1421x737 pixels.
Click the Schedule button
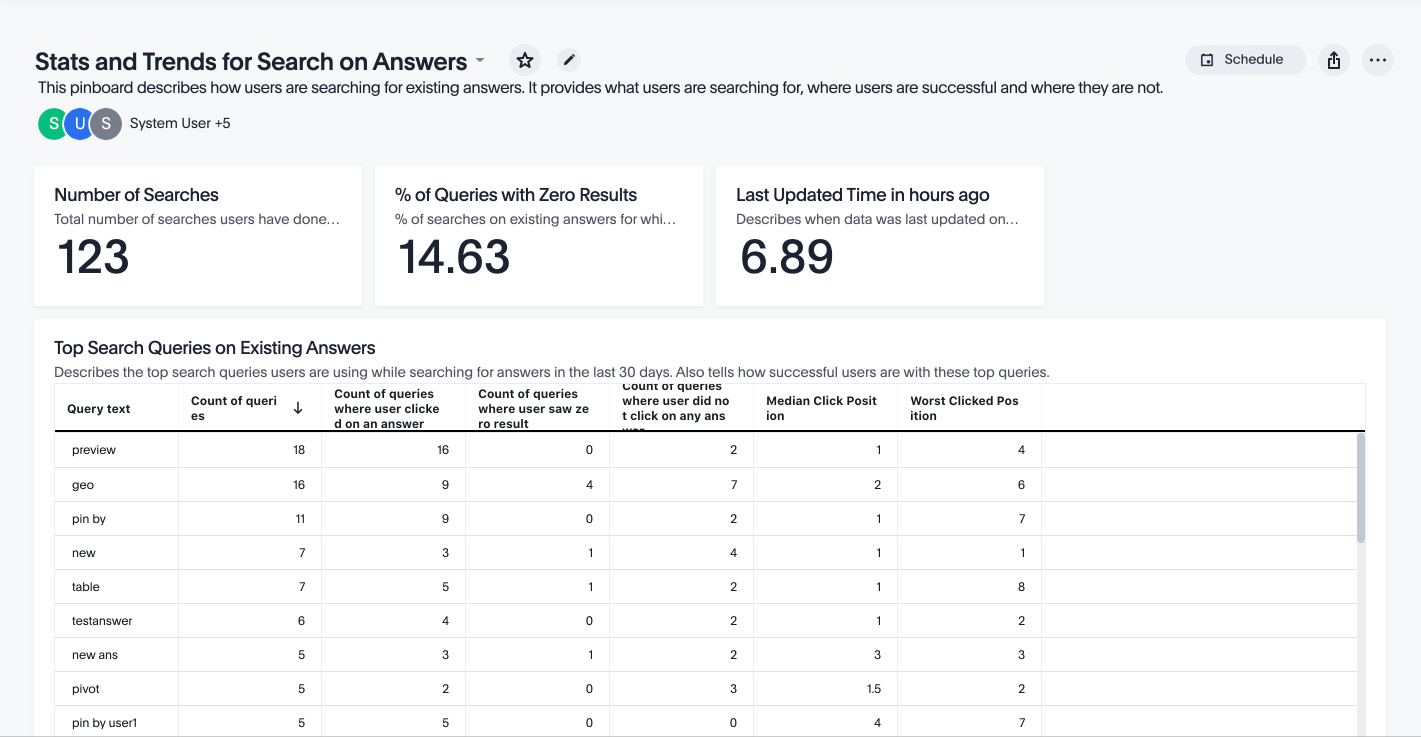pyautogui.click(x=1245, y=60)
